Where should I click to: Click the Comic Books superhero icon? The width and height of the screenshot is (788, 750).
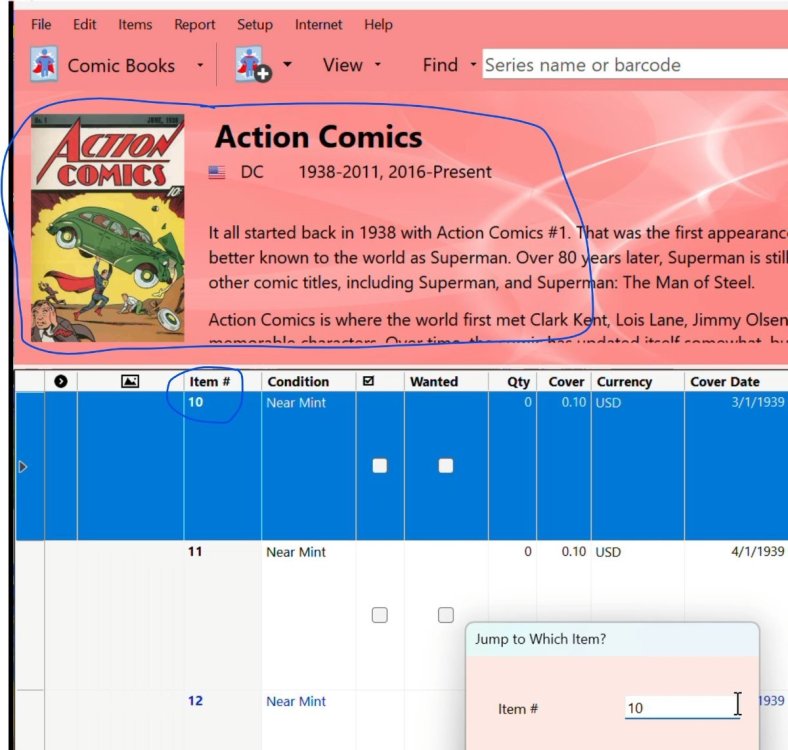[x=43, y=65]
